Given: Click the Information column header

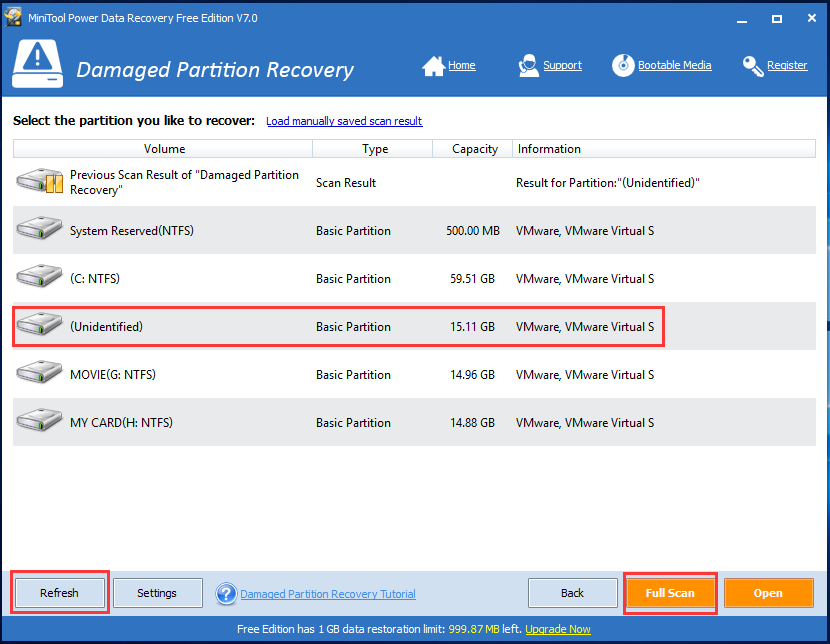Looking at the screenshot, I should (x=664, y=149).
